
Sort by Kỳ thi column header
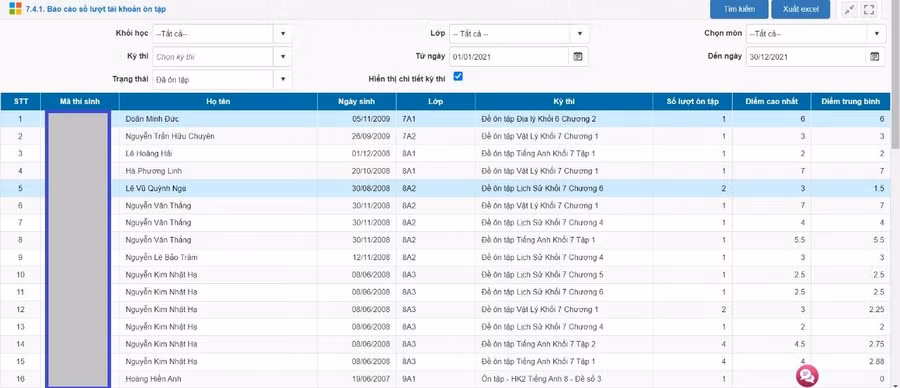point(564,101)
